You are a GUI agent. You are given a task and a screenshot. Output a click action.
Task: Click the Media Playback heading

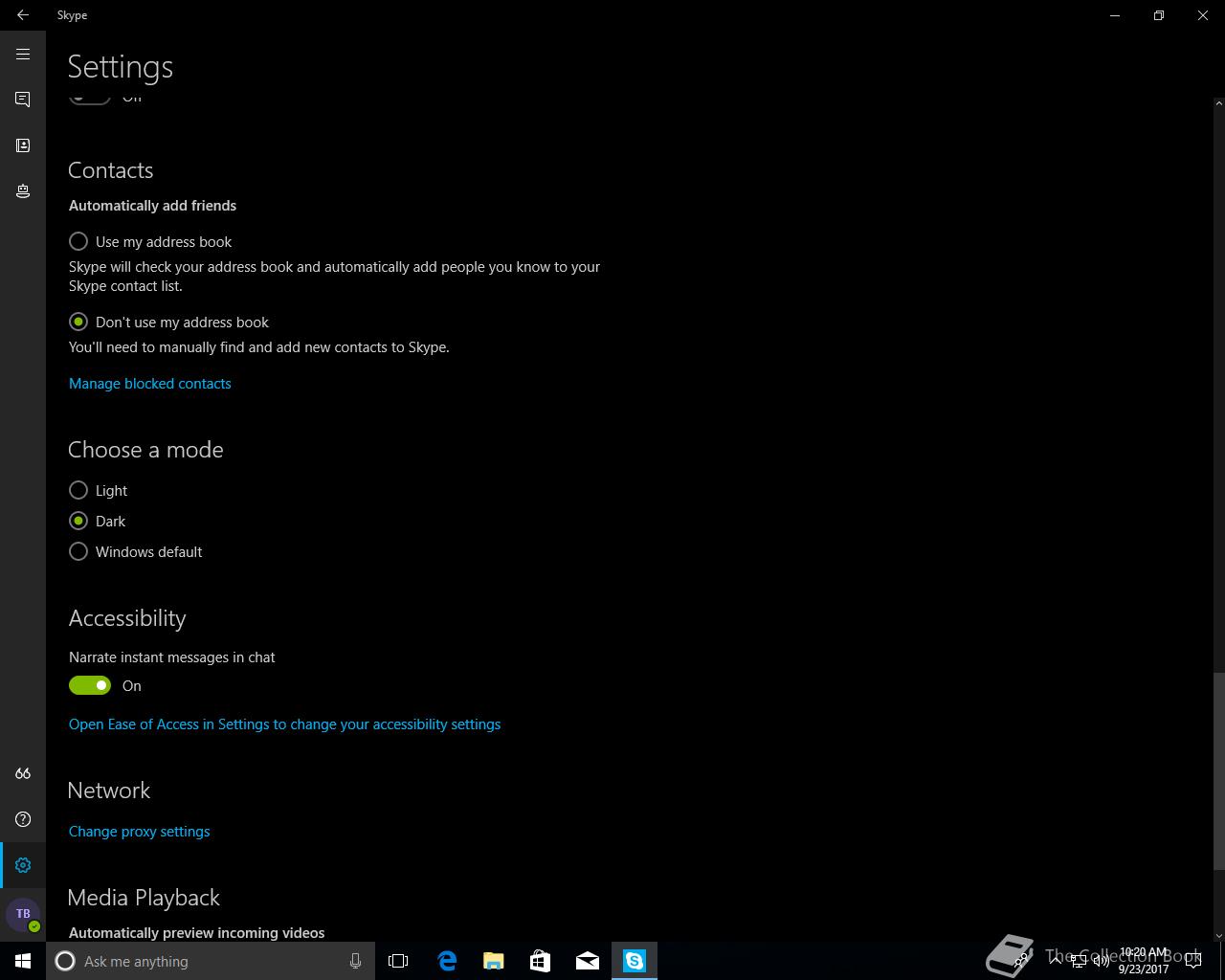[x=144, y=898]
